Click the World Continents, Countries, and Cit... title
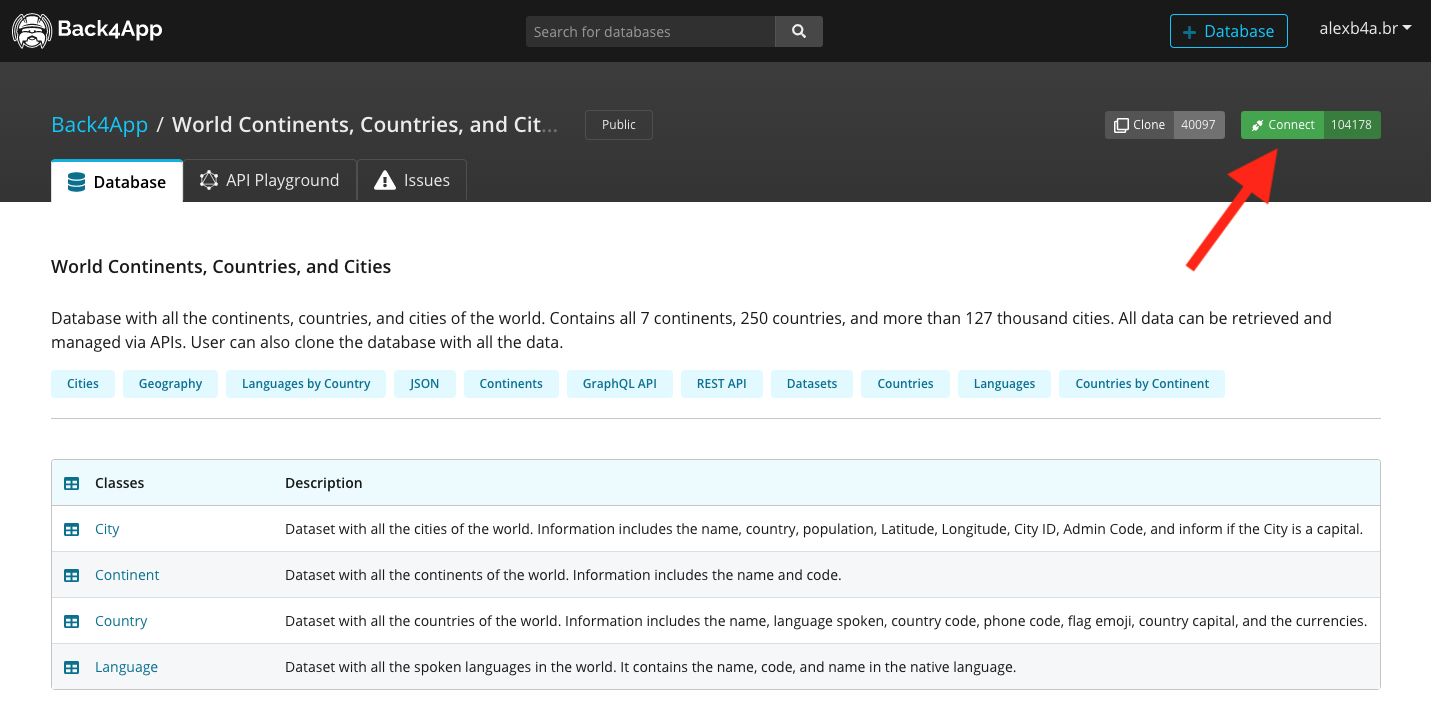The image size is (1431, 728). click(x=365, y=125)
